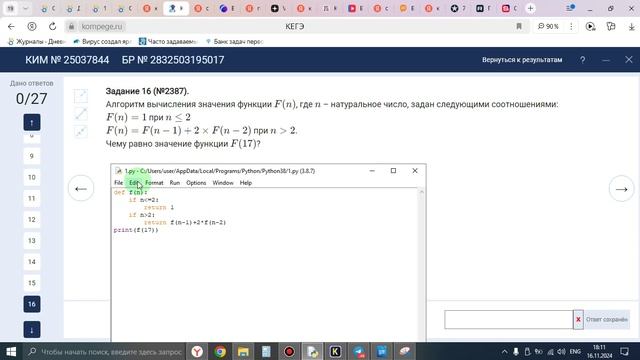Open the browser downloads icon
640x360 pixels.
(631, 27)
